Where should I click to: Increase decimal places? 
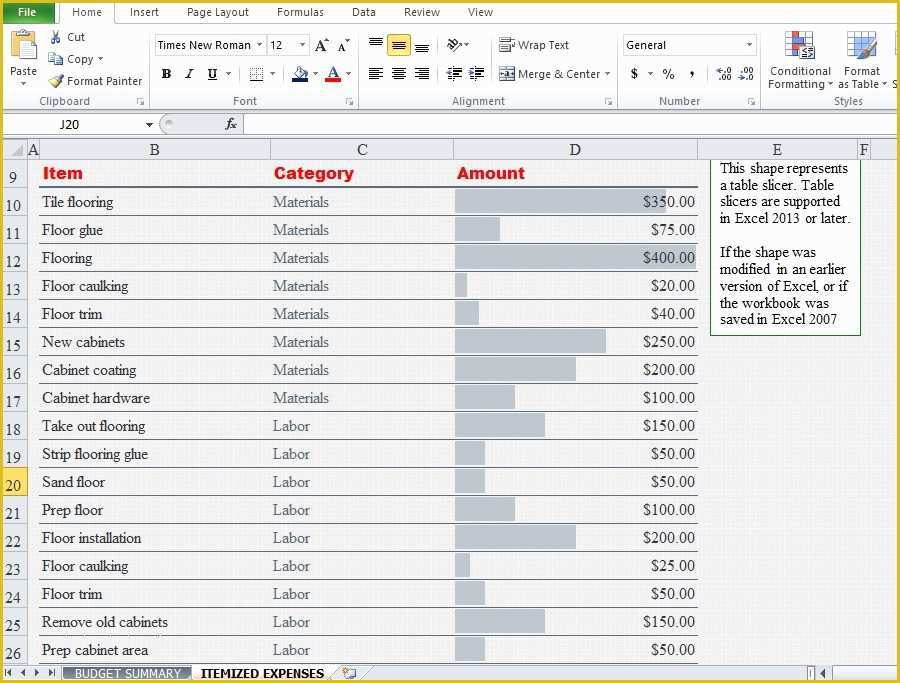pos(724,73)
